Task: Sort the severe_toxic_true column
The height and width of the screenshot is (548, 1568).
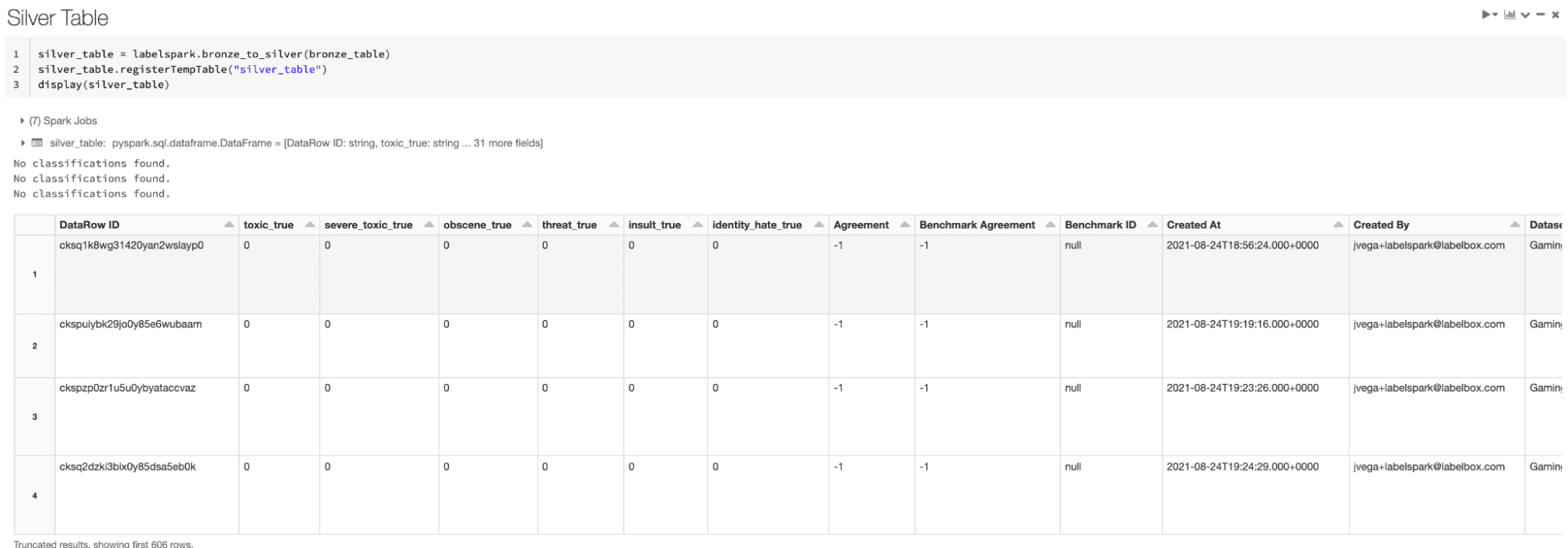Action: point(429,225)
